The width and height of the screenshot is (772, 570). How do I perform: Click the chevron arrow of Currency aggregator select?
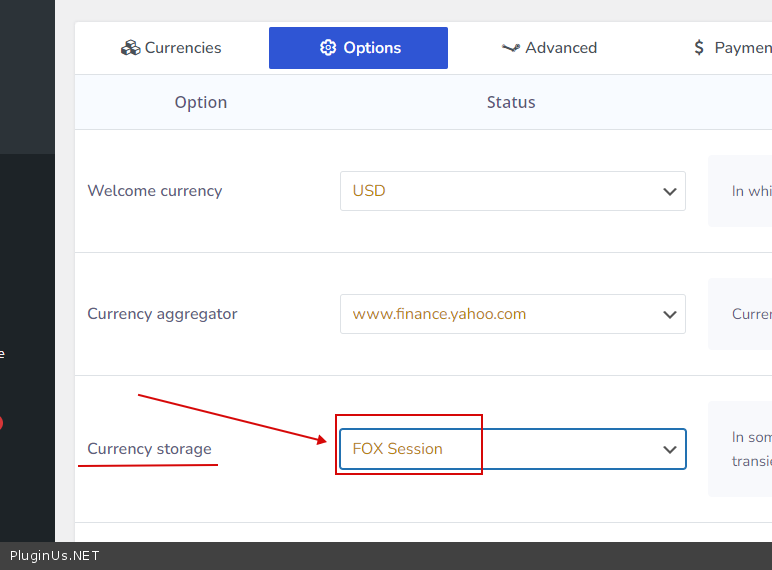coord(670,315)
